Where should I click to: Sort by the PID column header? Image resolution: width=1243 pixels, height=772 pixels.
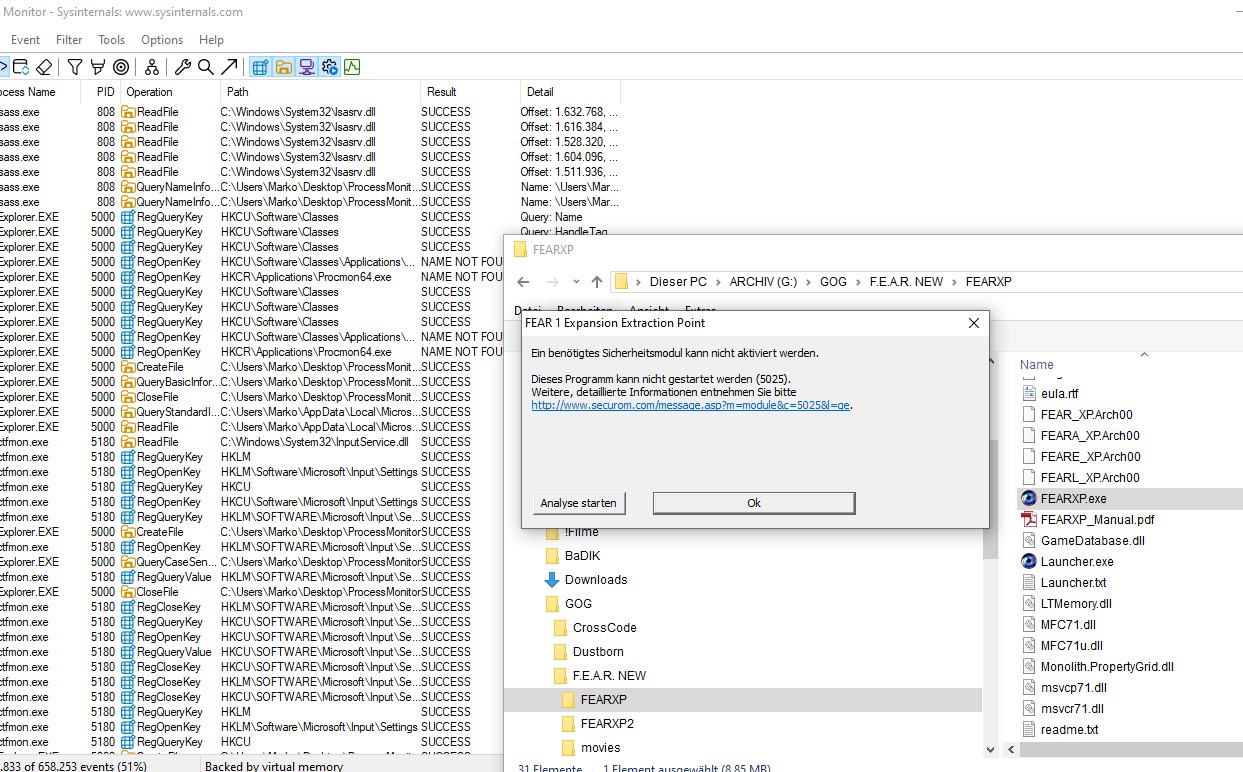101,92
